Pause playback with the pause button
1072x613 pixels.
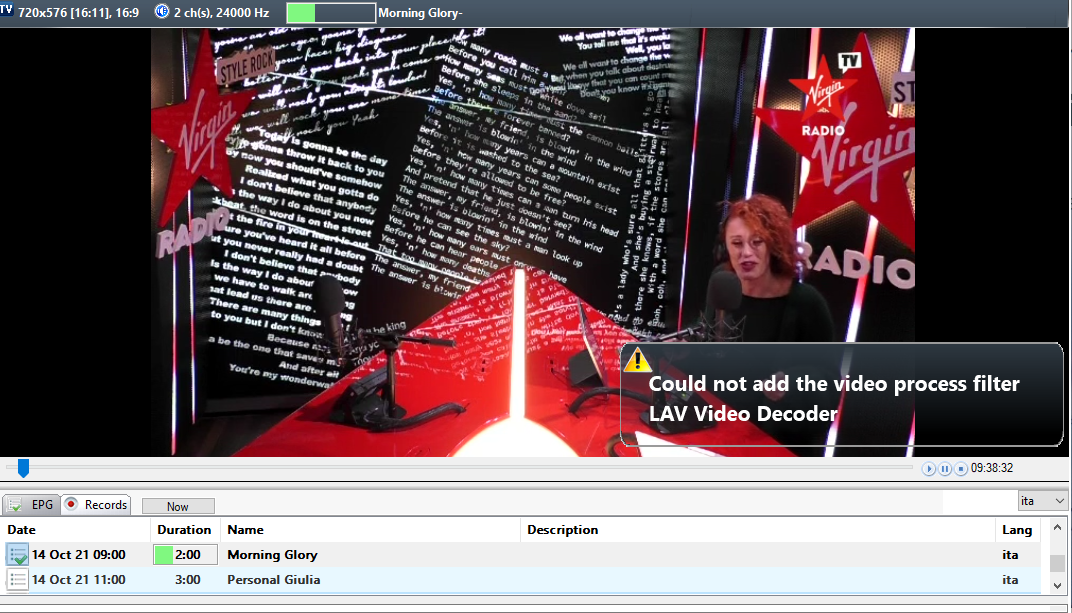pos(945,469)
